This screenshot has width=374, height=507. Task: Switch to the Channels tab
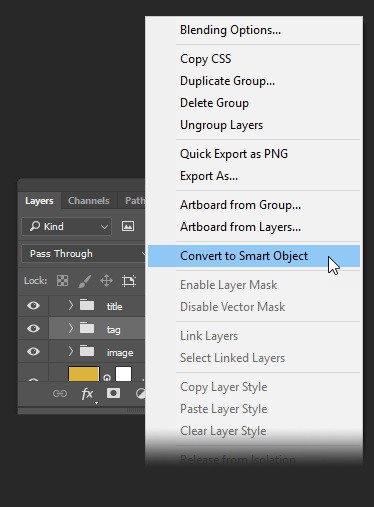click(89, 201)
